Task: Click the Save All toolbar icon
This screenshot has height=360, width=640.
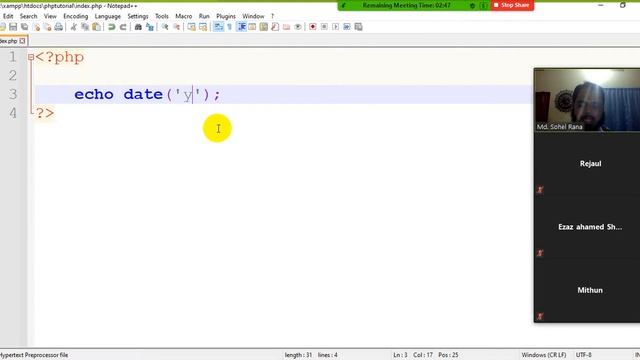Action: coord(24,27)
